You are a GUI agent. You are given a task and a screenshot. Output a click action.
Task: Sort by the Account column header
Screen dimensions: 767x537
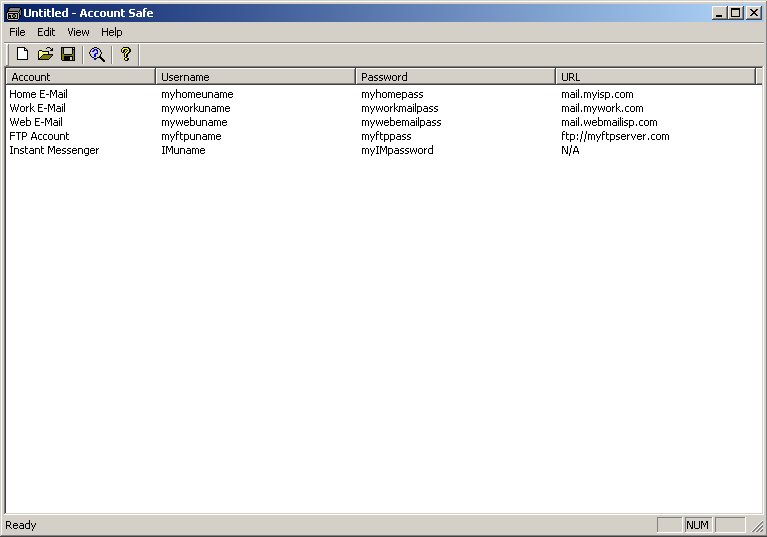81,77
